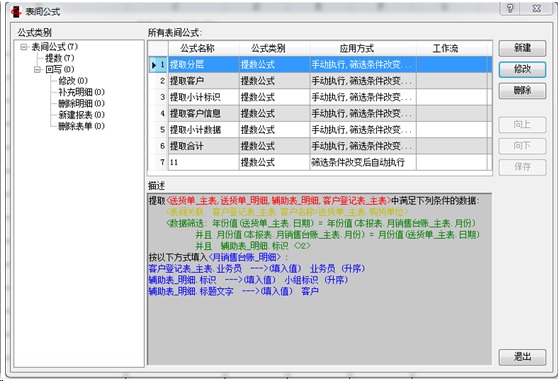Select 新建报表 (0) tree item
The image size is (558, 381).
point(81,115)
